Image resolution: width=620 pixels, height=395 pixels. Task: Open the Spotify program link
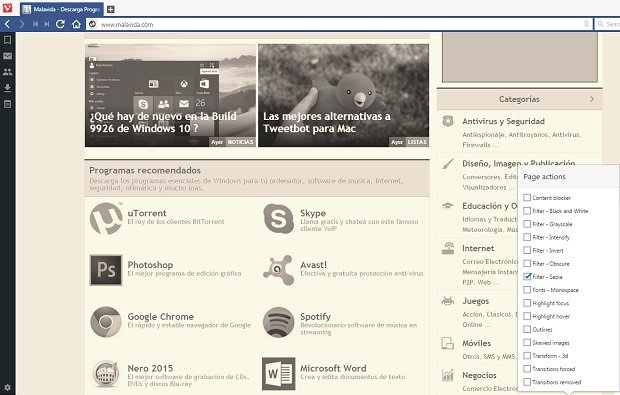tap(315, 317)
